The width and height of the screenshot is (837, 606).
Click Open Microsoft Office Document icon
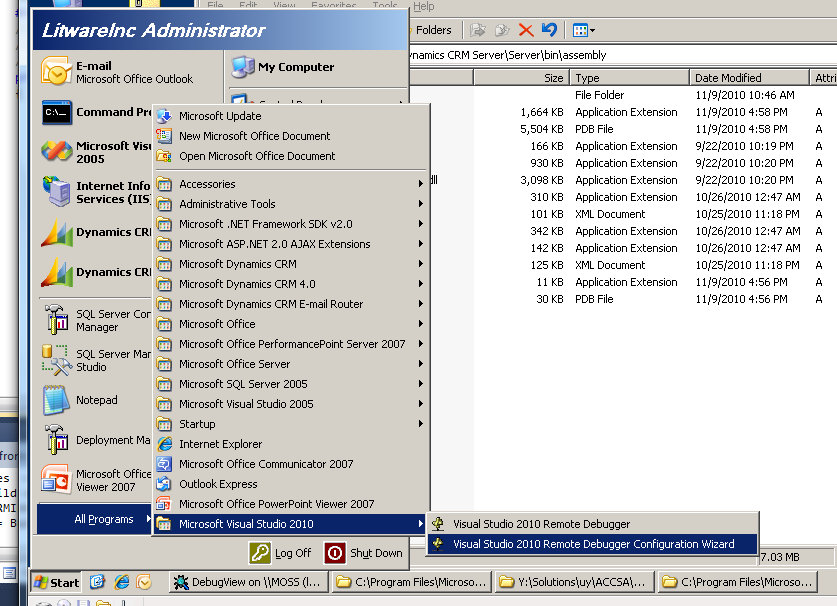[x=164, y=156]
